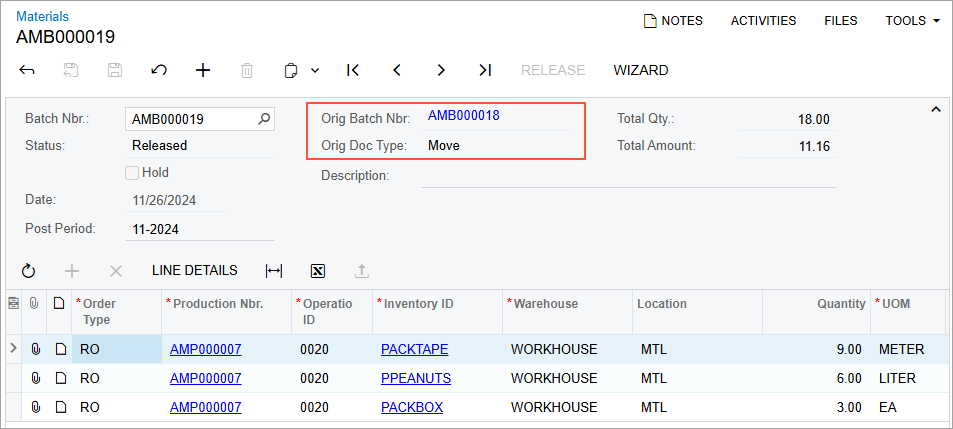This screenshot has width=953, height=429.
Task: Click the undo icon in toolbar
Action: pos(159,70)
